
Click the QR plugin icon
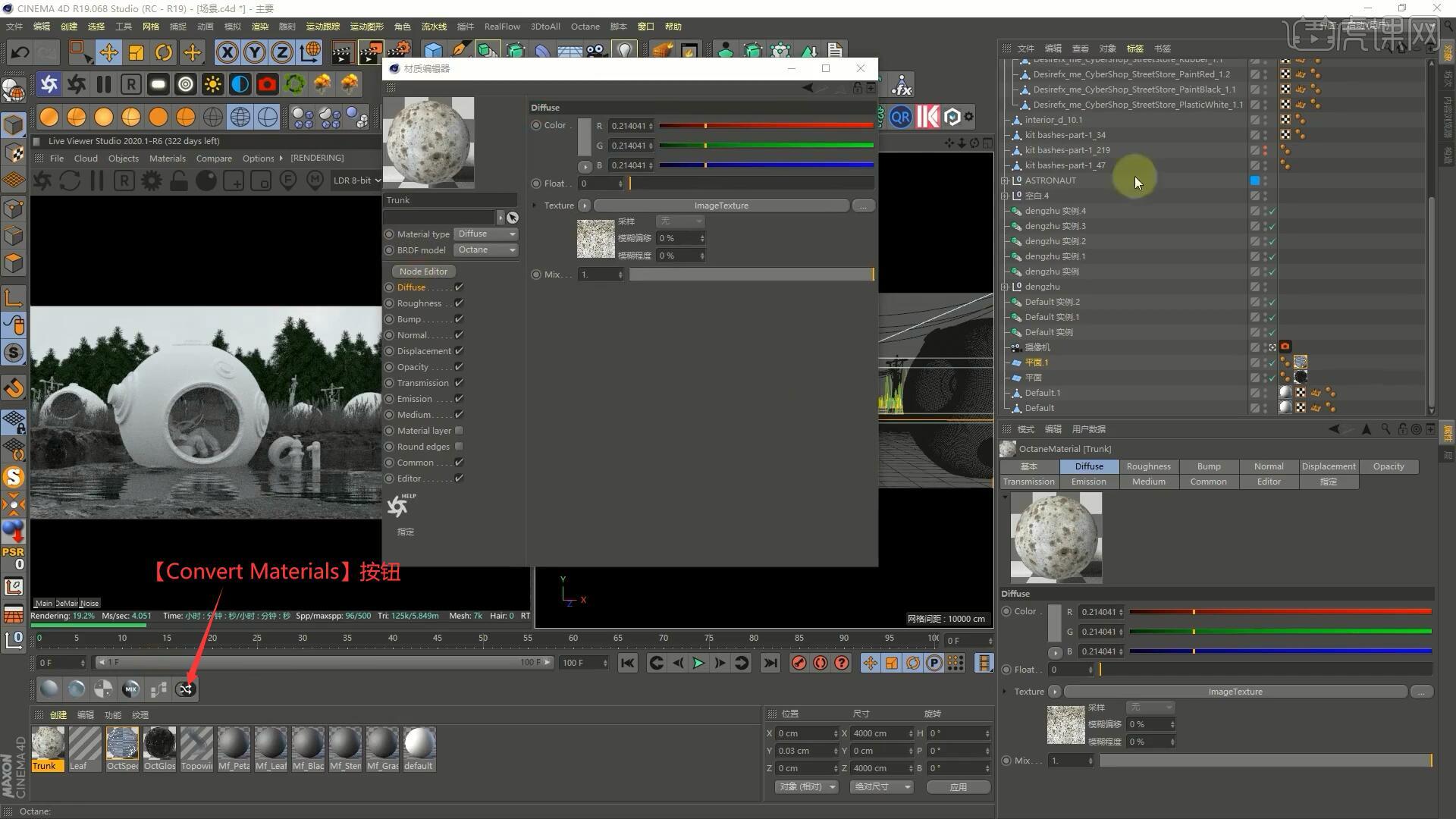(900, 117)
